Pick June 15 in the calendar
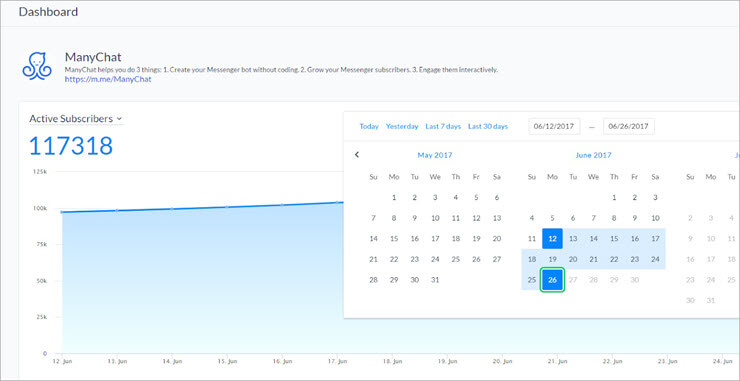This screenshot has height=381, width=740. click(x=614, y=239)
